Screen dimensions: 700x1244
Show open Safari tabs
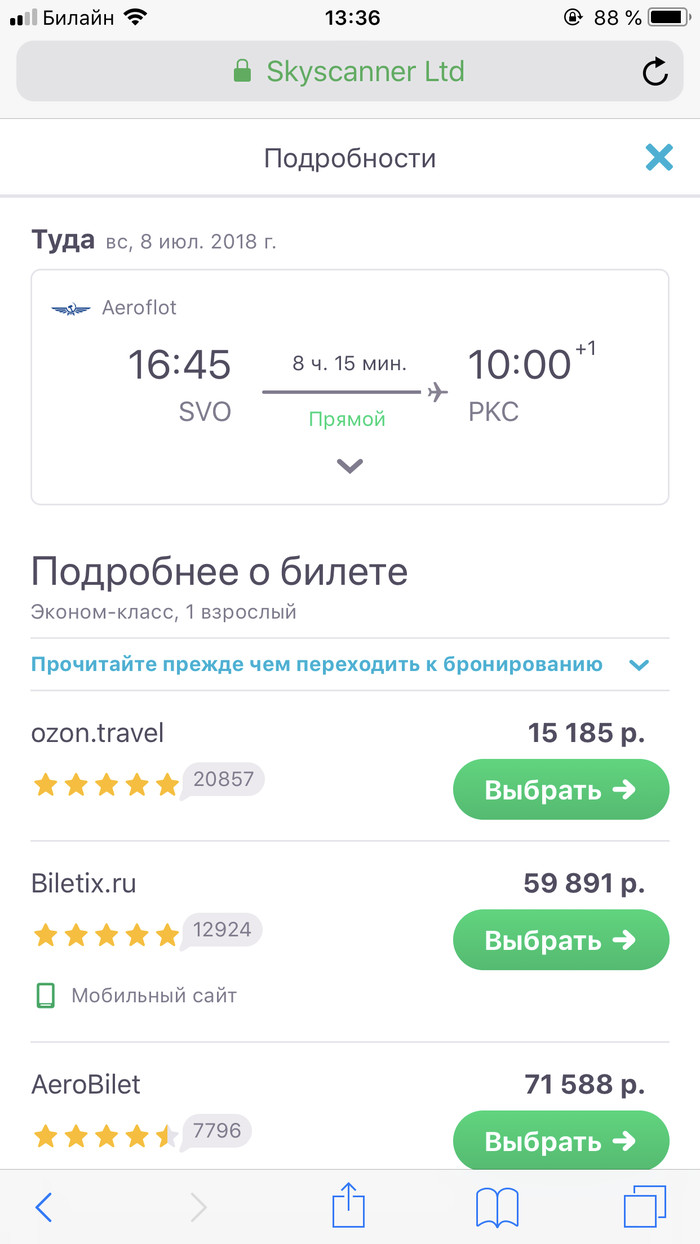(x=644, y=1208)
